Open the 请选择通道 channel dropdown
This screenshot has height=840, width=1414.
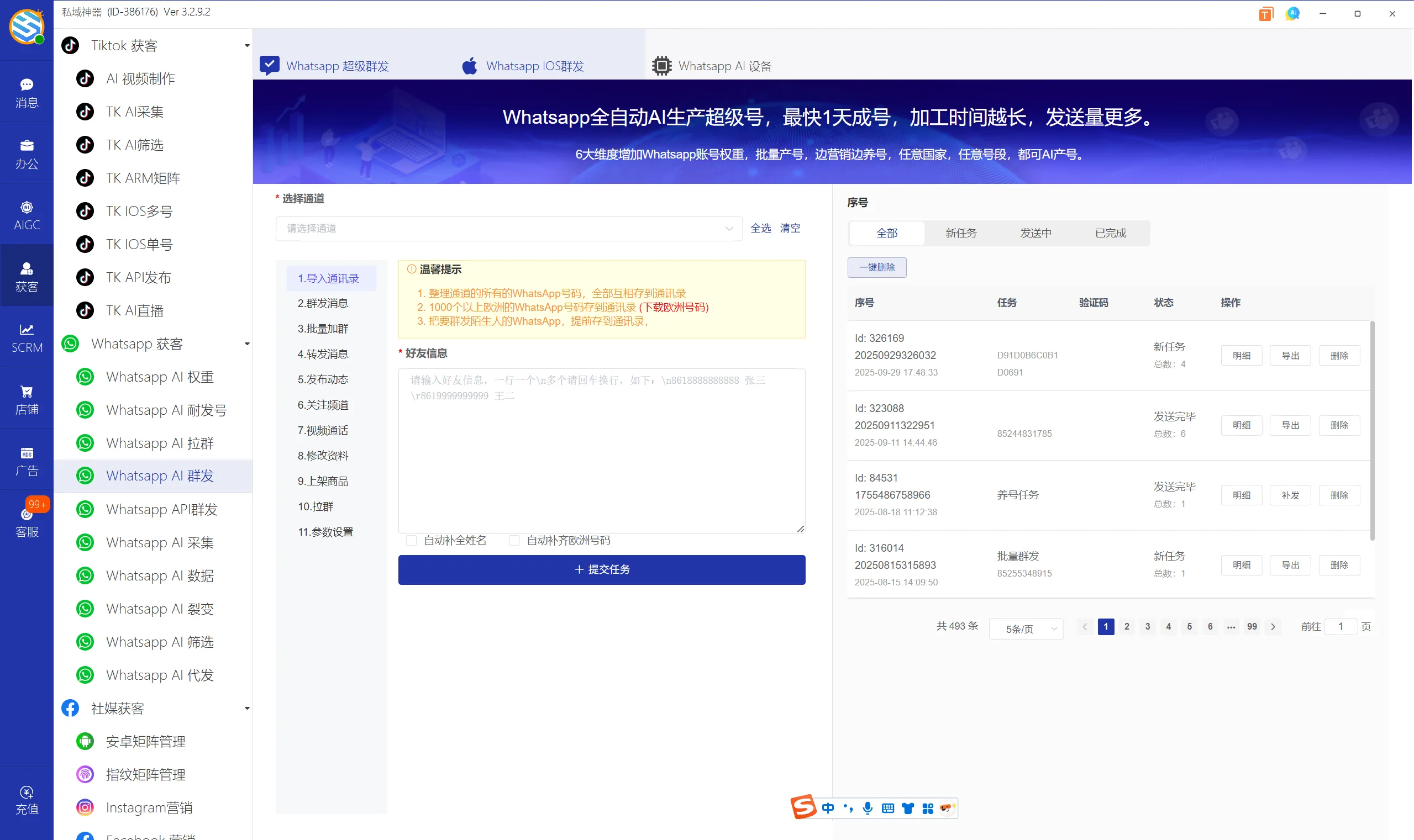[508, 228]
